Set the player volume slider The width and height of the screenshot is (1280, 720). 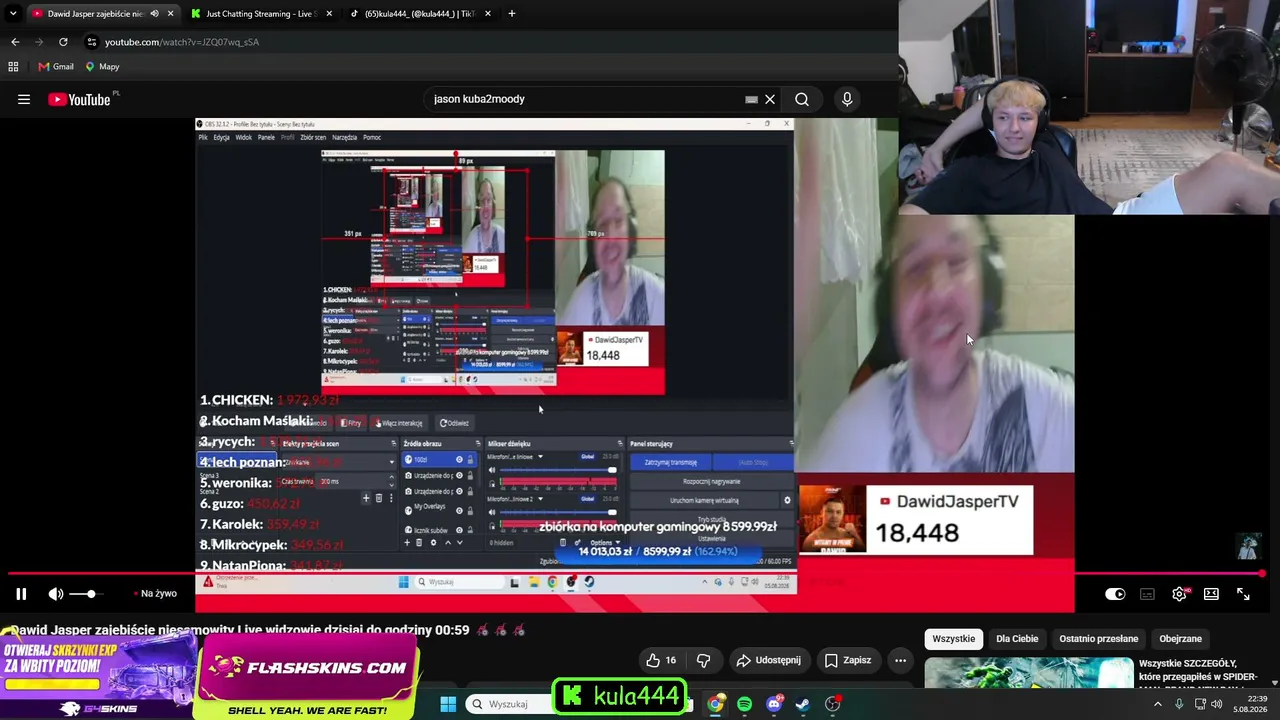click(86, 594)
